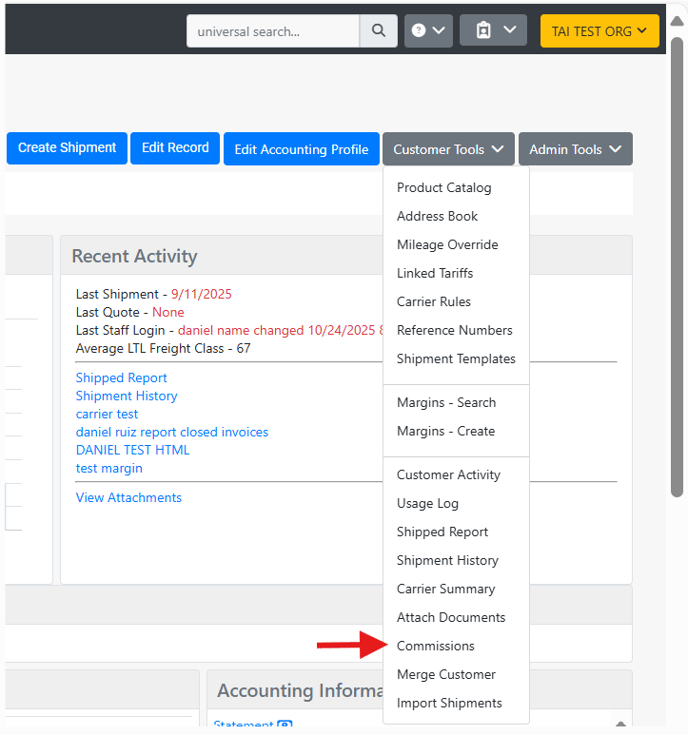The height and width of the screenshot is (735, 688).
Task: Click the Create Shipment button
Action: pyautogui.click(x=67, y=148)
